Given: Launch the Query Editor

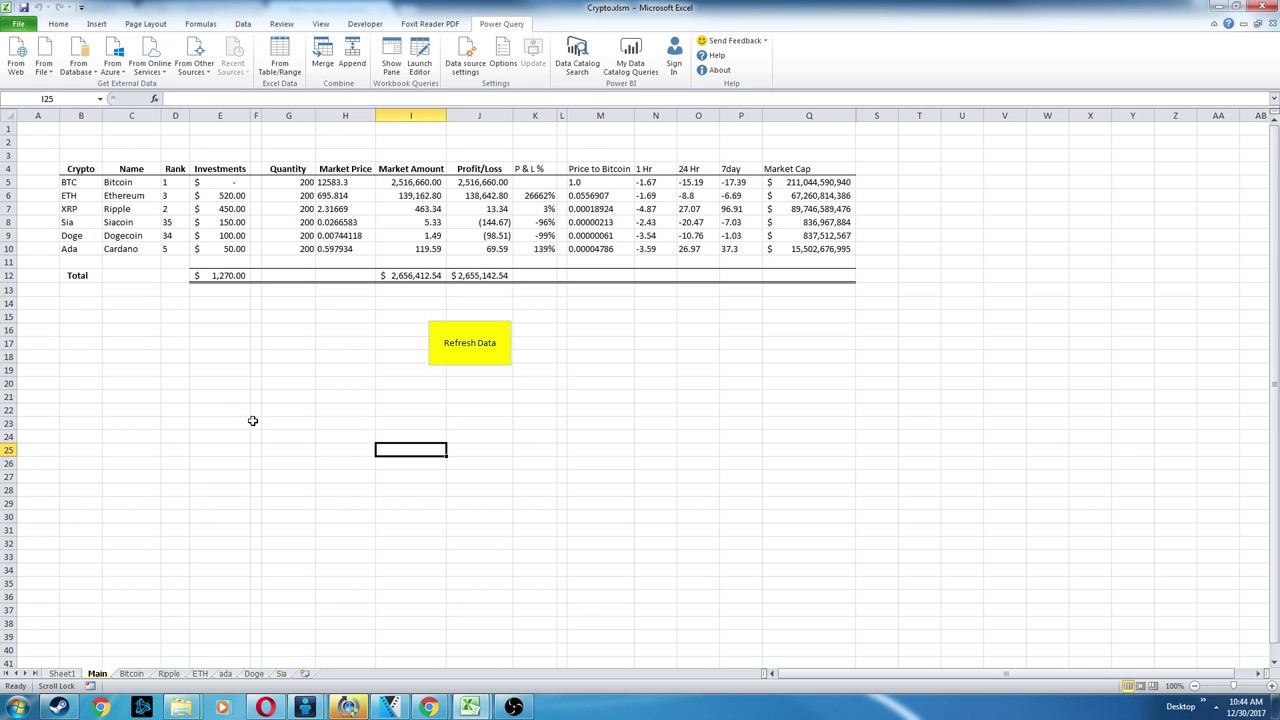Looking at the screenshot, I should [x=419, y=56].
